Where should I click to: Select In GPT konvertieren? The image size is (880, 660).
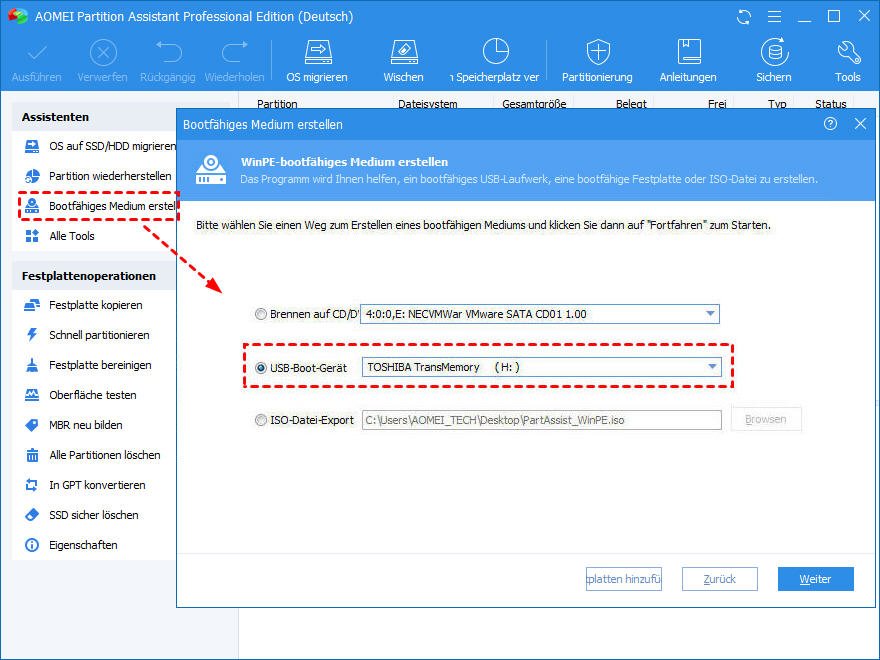85,485
